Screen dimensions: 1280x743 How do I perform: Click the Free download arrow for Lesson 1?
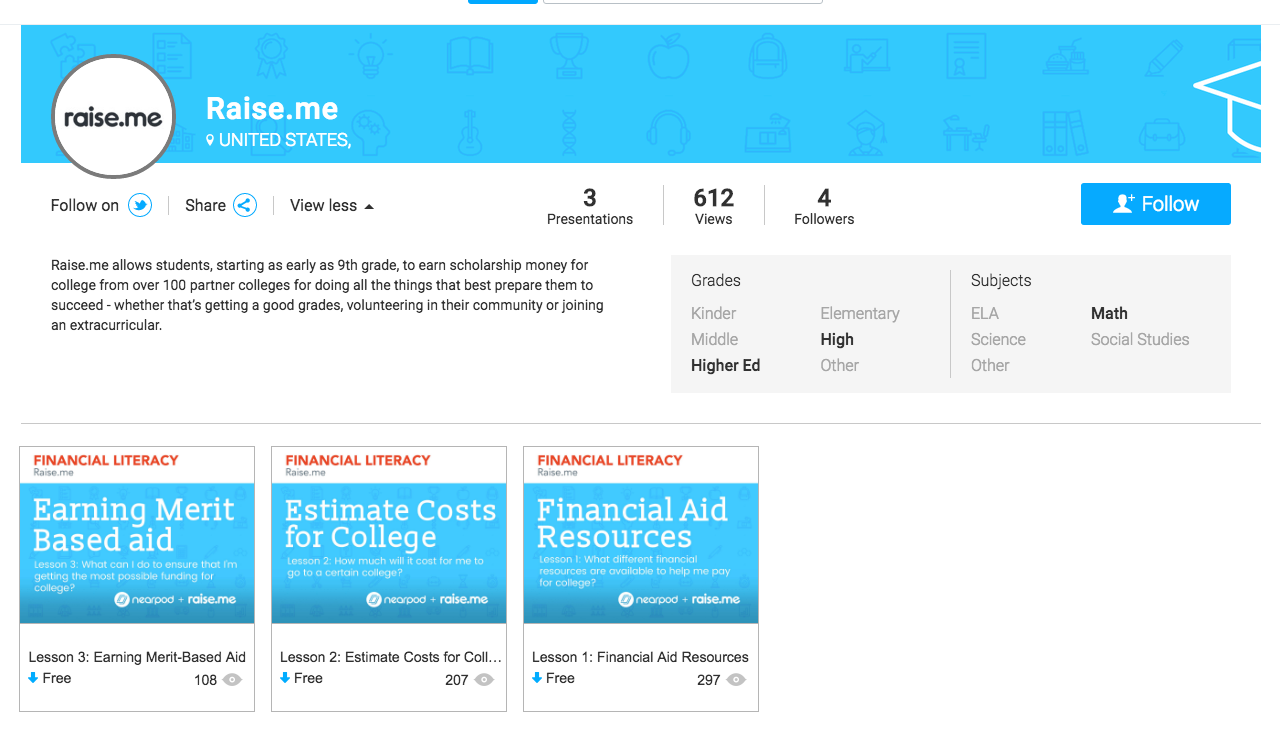pos(537,678)
